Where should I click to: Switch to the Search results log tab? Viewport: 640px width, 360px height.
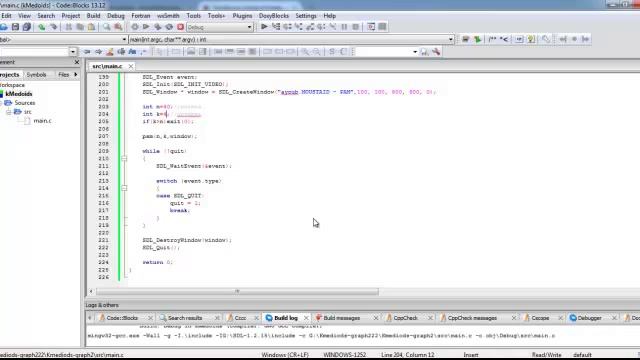(x=185, y=318)
